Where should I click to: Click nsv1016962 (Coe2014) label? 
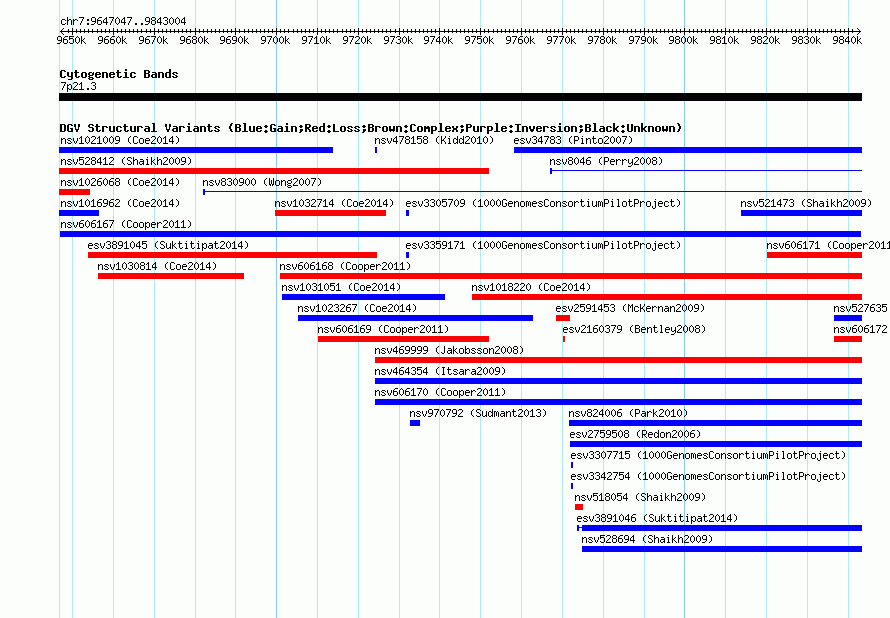(120, 203)
